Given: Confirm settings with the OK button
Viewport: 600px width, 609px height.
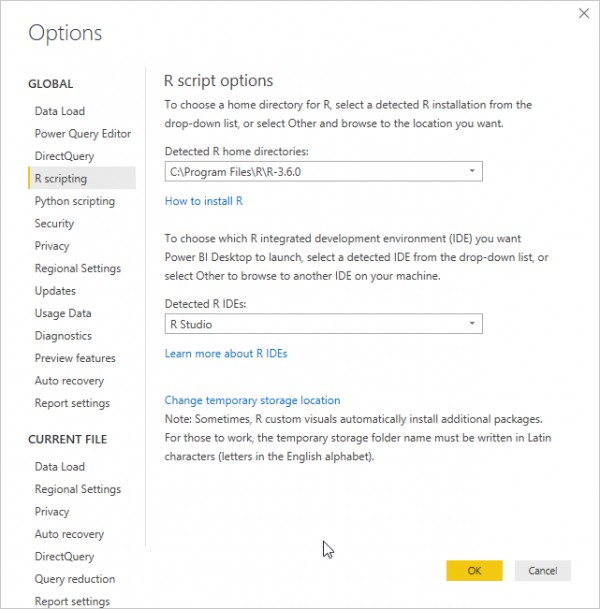Looking at the screenshot, I should [x=474, y=571].
